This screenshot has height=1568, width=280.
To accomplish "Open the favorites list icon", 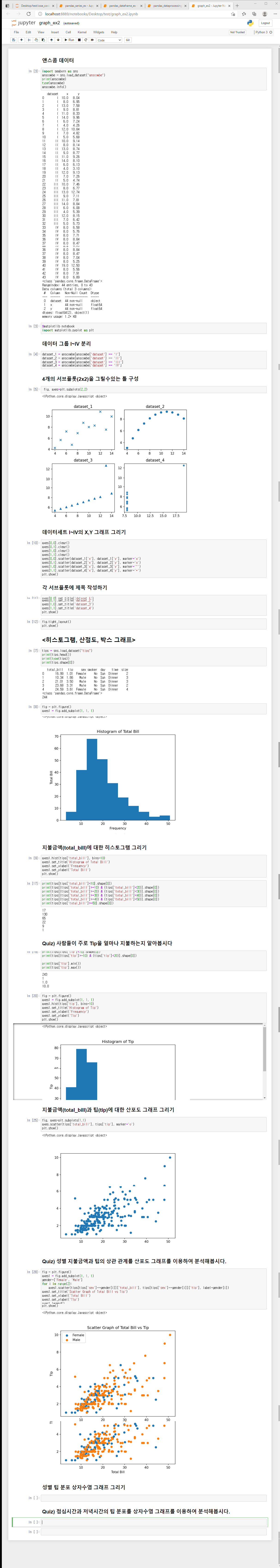I will pyautogui.click(x=244, y=14).
